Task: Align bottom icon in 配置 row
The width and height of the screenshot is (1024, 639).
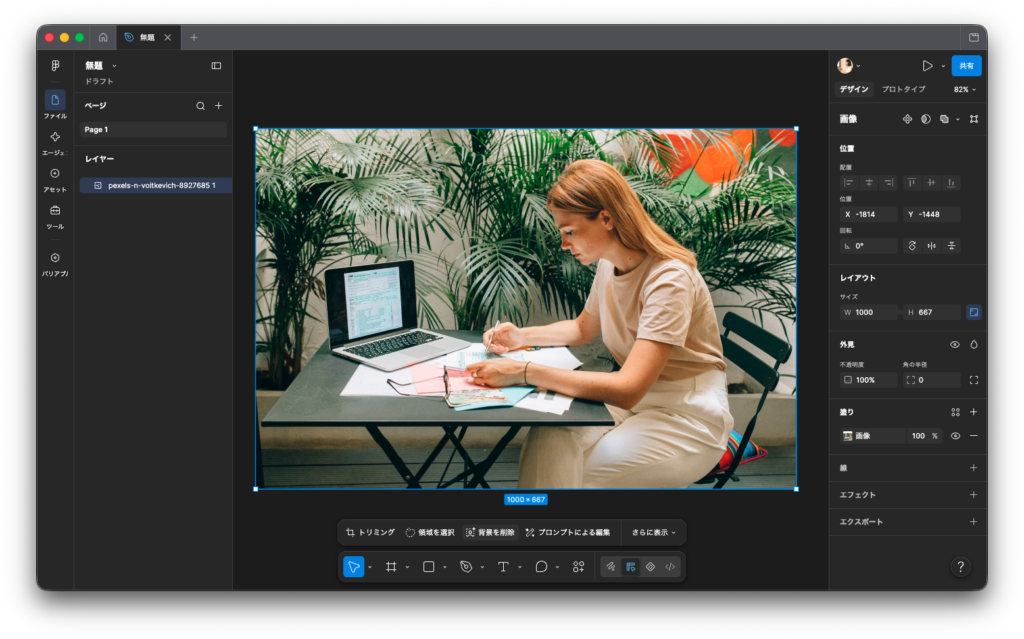Action: pyautogui.click(x=952, y=183)
